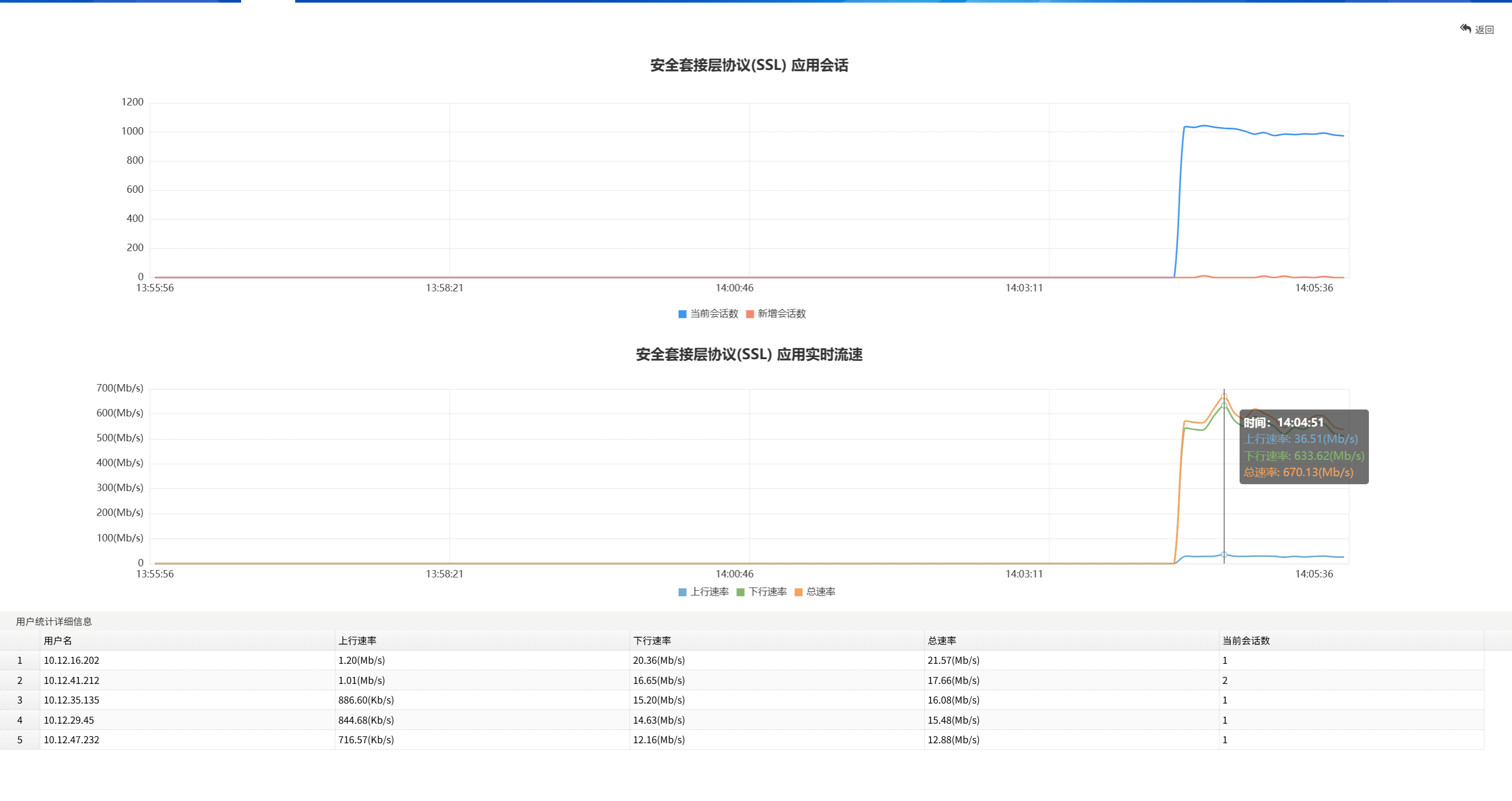Screen dimensions: 1512x801
Task: Select user row 10.12.47.232
Action: coord(71,740)
